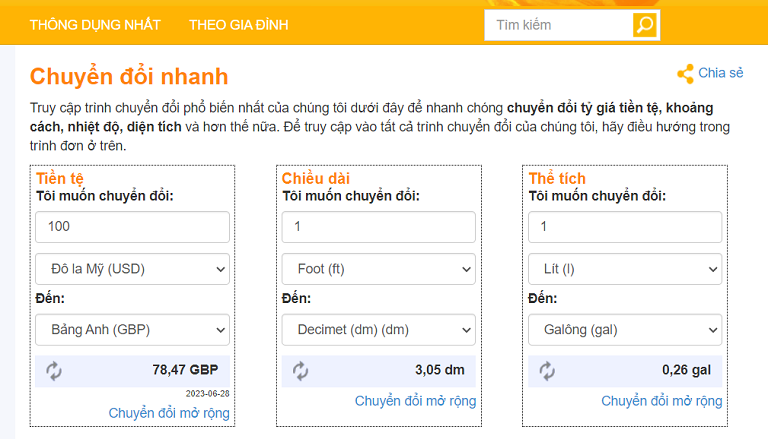Click the Thể tích amount input field
Screen dimensions: 768x439
(625, 227)
